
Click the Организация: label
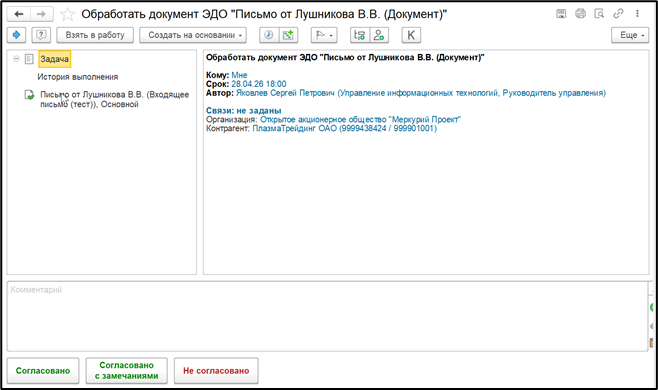tap(232, 120)
